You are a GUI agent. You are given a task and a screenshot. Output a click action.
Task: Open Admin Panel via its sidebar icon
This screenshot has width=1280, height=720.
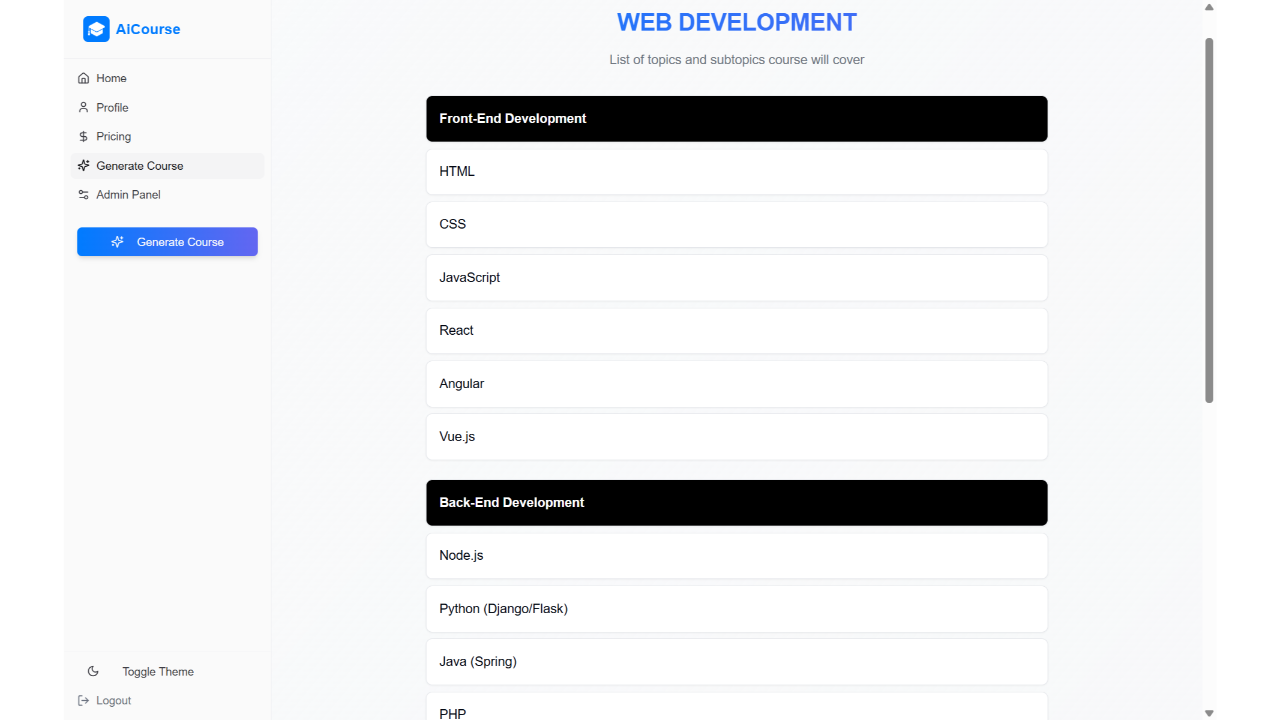pyautogui.click(x=84, y=194)
